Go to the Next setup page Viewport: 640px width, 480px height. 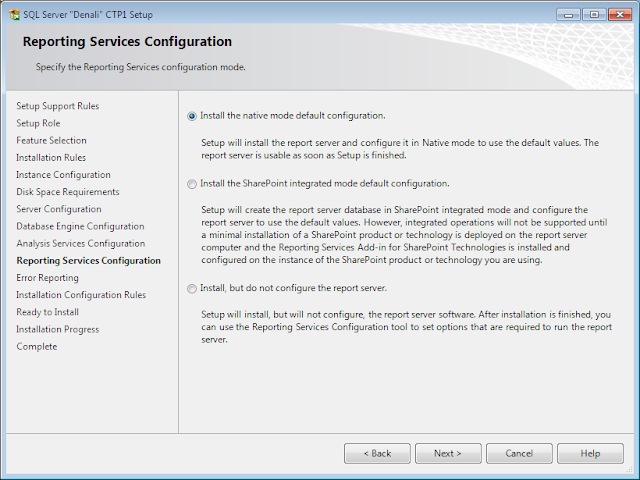[x=448, y=453]
